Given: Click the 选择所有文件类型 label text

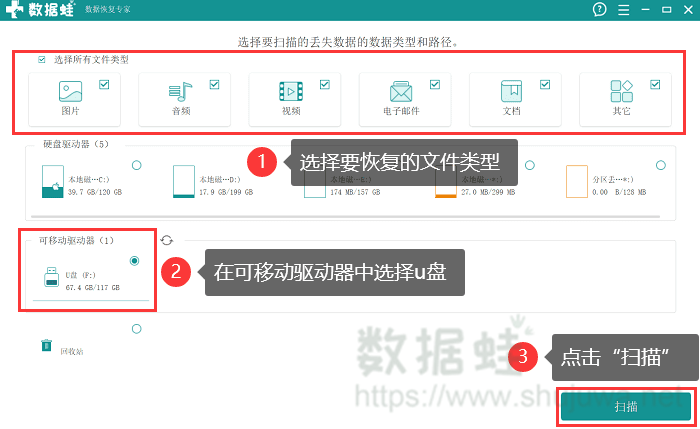Looking at the screenshot, I should click(91, 59).
